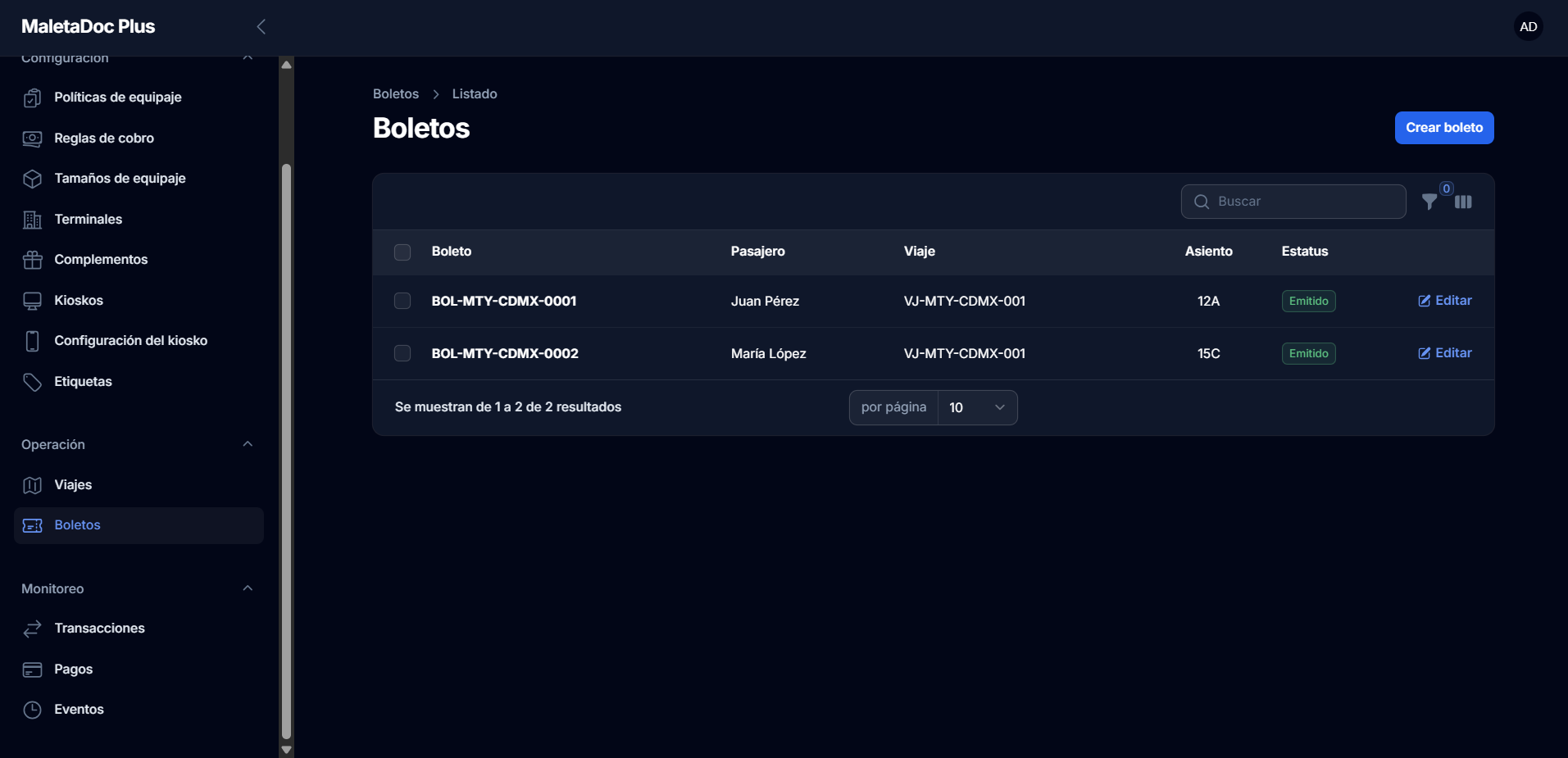The width and height of the screenshot is (1568, 758).
Task: Toggle table columns icon
Action: 1463,202
